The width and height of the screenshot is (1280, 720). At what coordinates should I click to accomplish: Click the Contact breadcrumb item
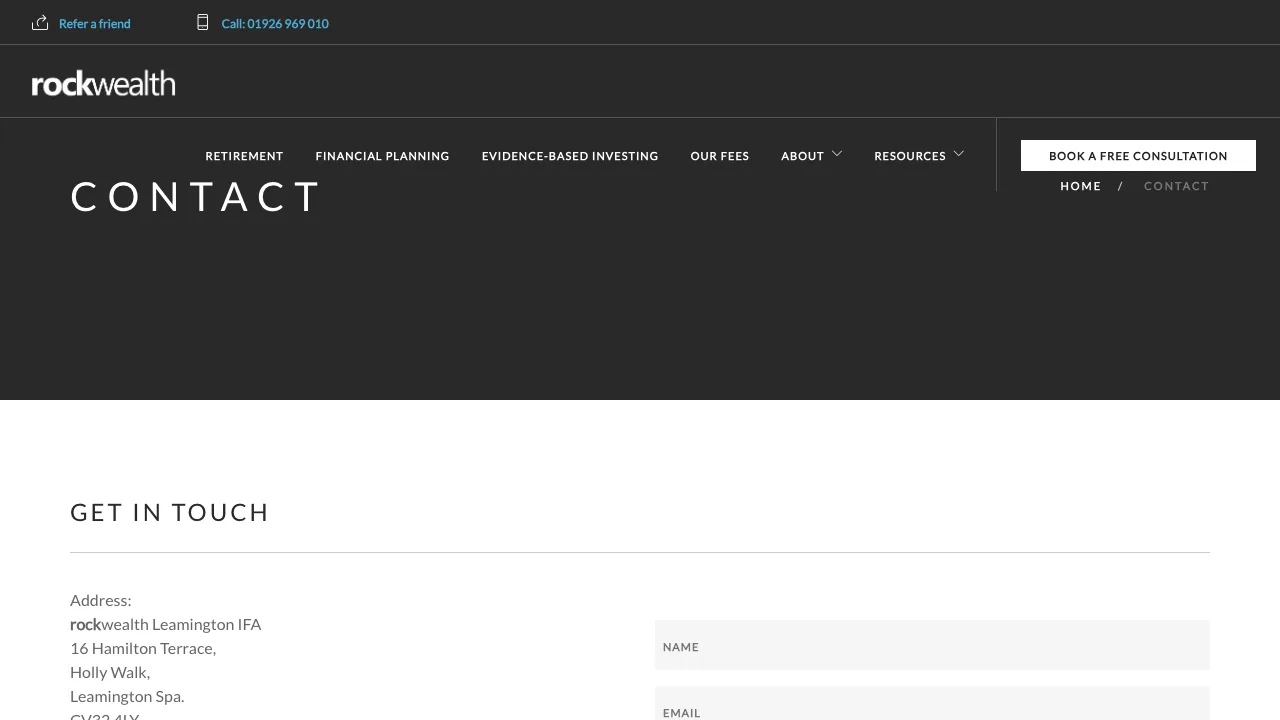(1176, 186)
